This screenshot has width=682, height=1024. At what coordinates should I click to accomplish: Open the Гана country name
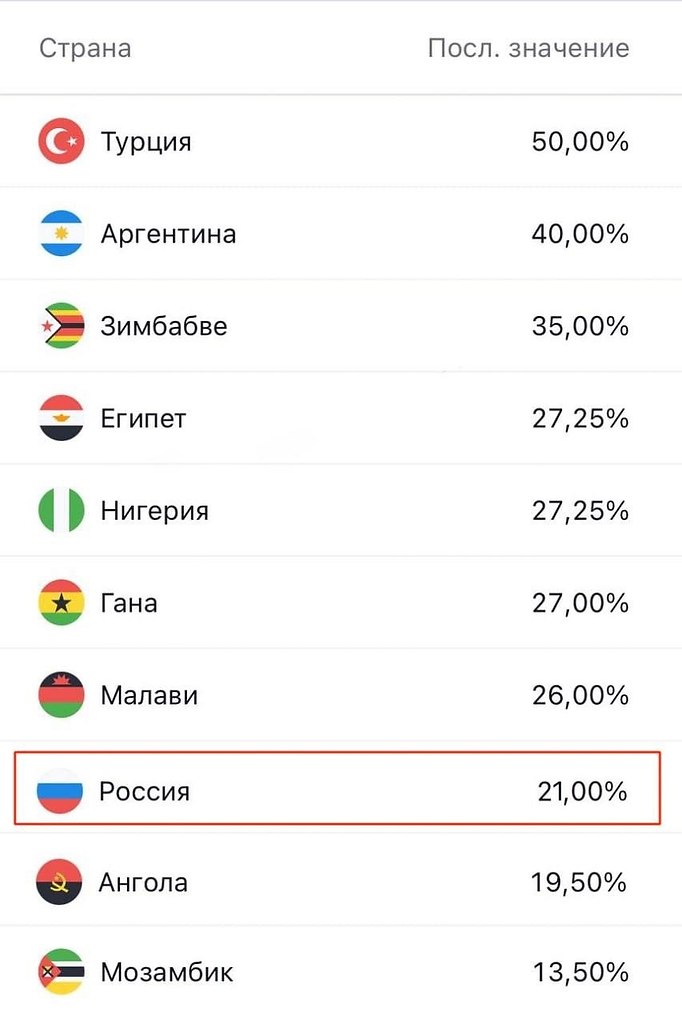tap(129, 603)
